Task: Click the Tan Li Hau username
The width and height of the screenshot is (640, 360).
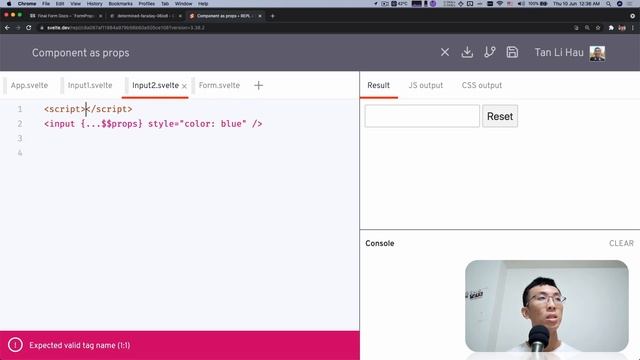Action: point(559,53)
